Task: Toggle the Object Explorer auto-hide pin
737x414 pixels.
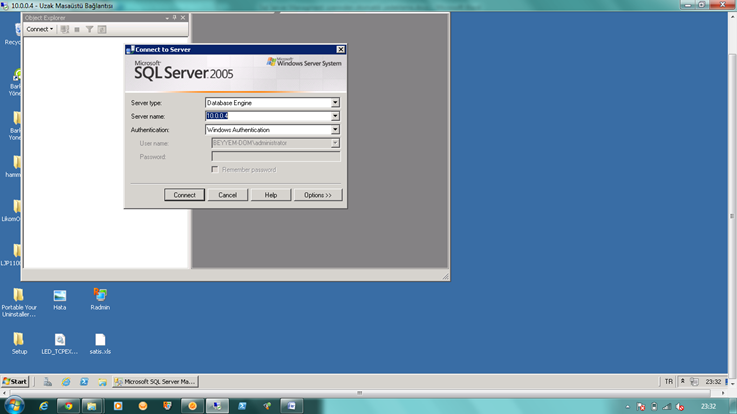Action: pos(174,17)
